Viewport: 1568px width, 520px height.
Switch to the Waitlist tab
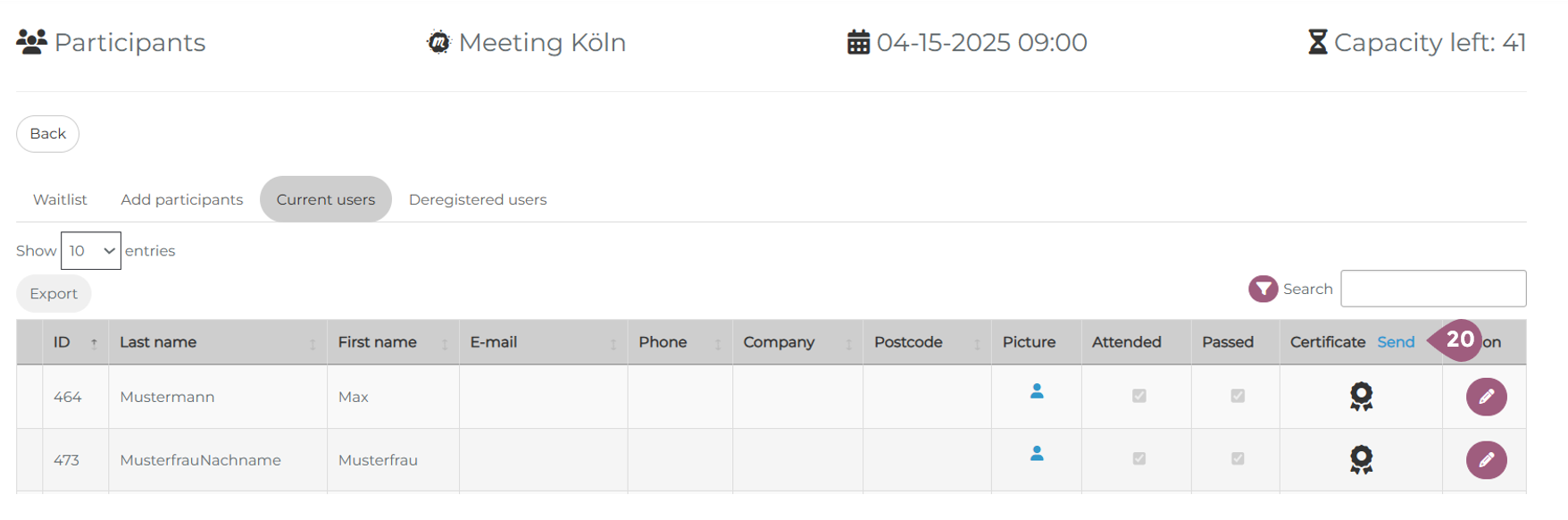pyautogui.click(x=60, y=199)
